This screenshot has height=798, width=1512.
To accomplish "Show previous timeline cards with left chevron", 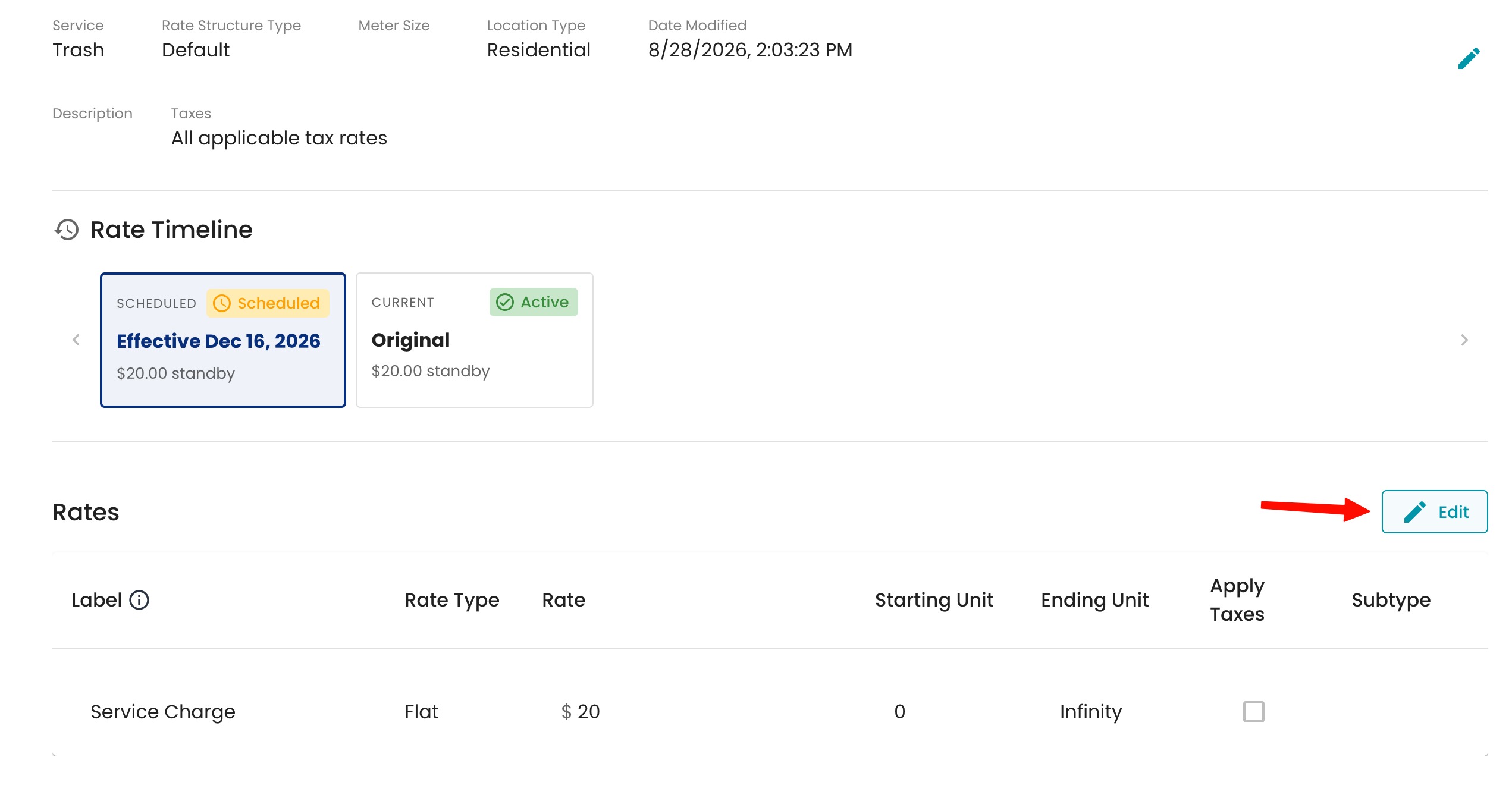I will (76, 340).
